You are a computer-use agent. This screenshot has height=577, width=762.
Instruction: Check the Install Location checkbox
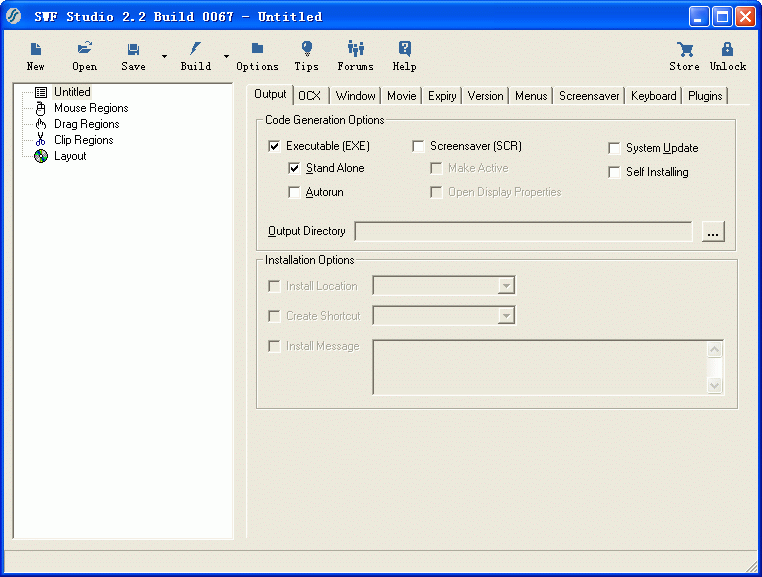click(274, 286)
